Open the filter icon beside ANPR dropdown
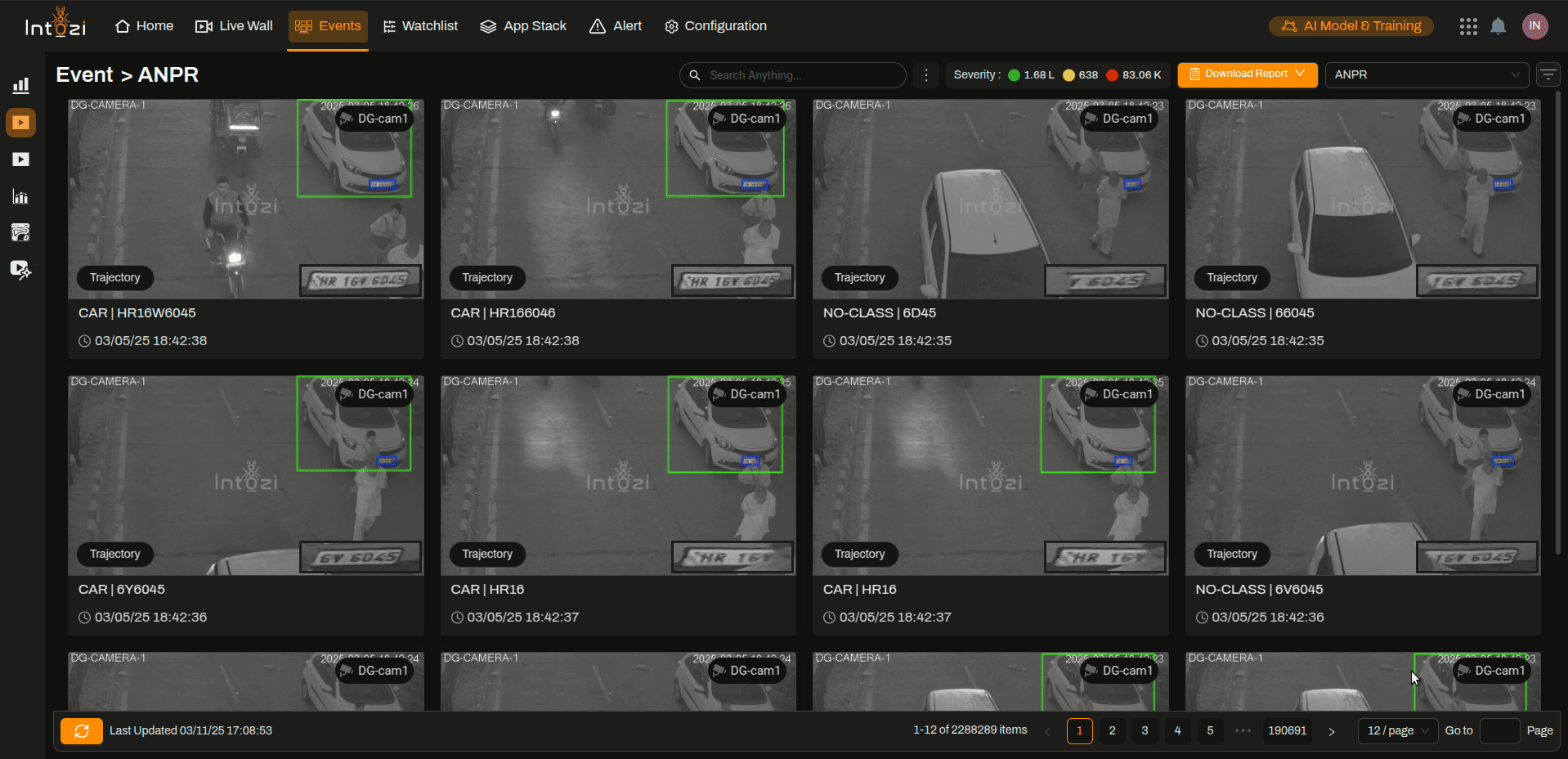This screenshot has width=1568, height=759. 1548,74
